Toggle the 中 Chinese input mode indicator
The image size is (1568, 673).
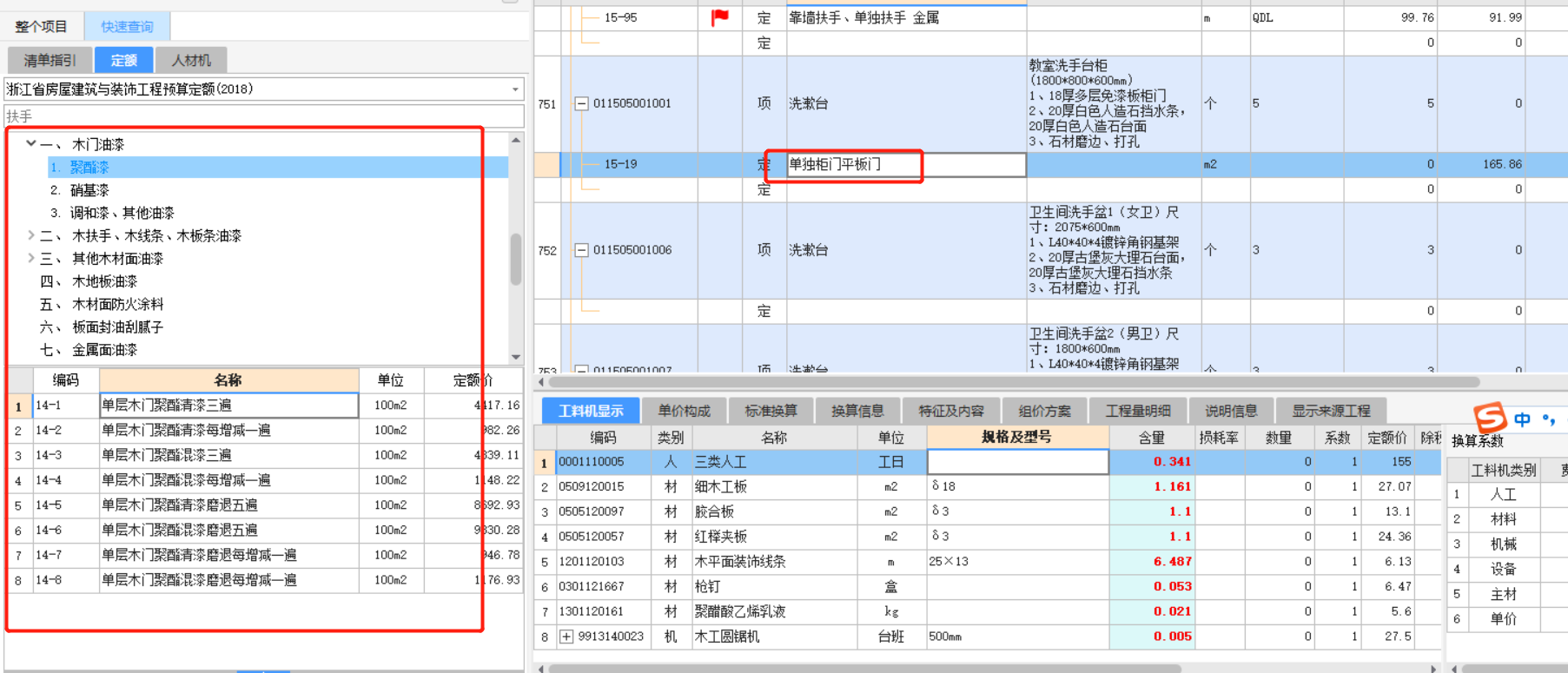click(x=1522, y=419)
